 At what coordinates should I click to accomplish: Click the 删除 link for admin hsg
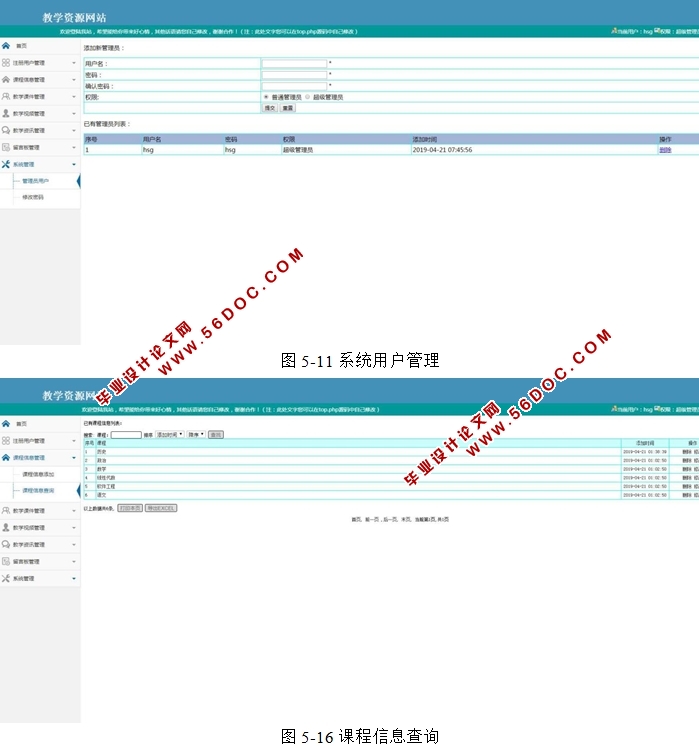pyautogui.click(x=665, y=150)
